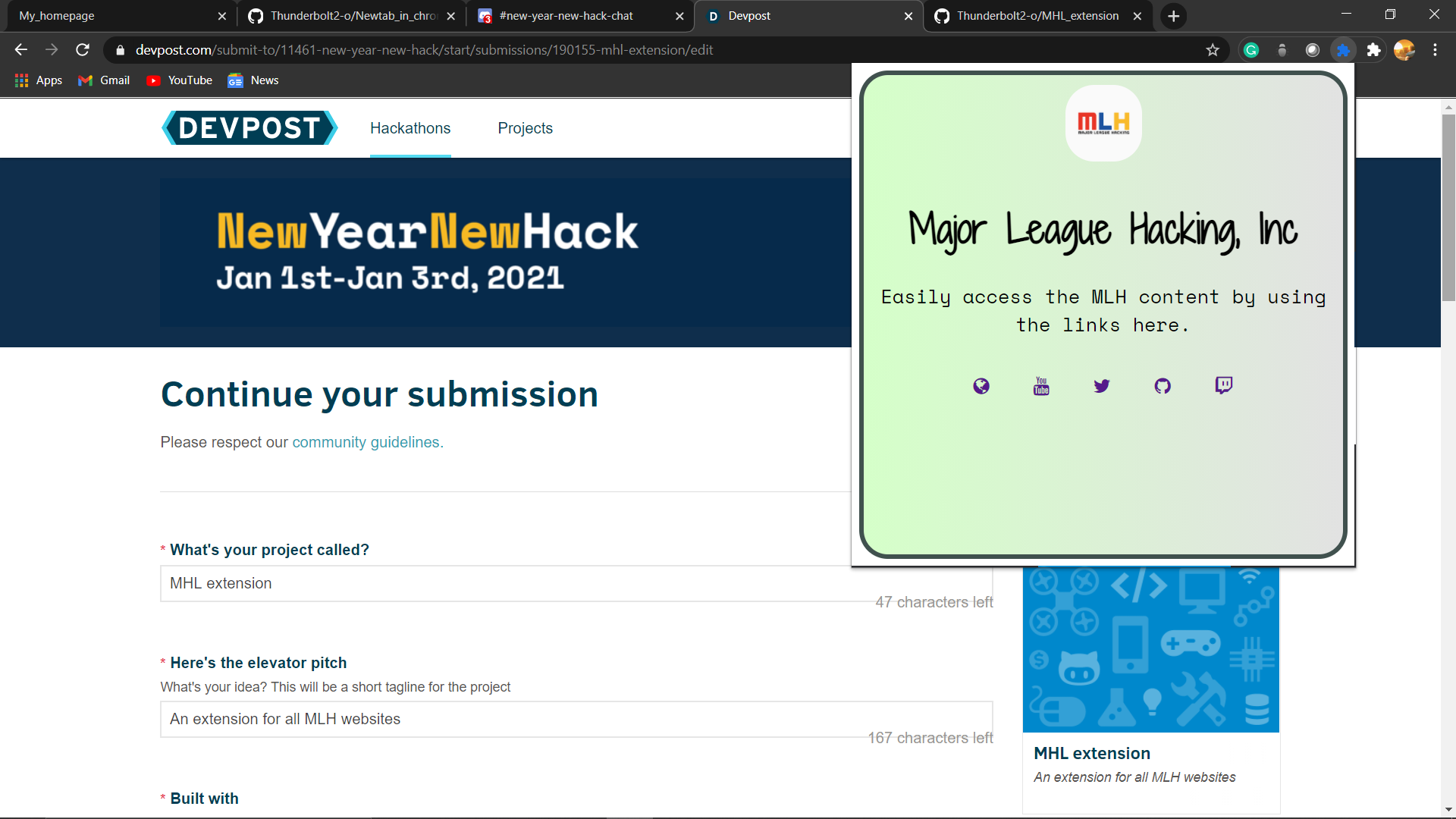Open the Extensions puzzle piece menu
Screen dimensions: 1456x819
[x=1373, y=50]
